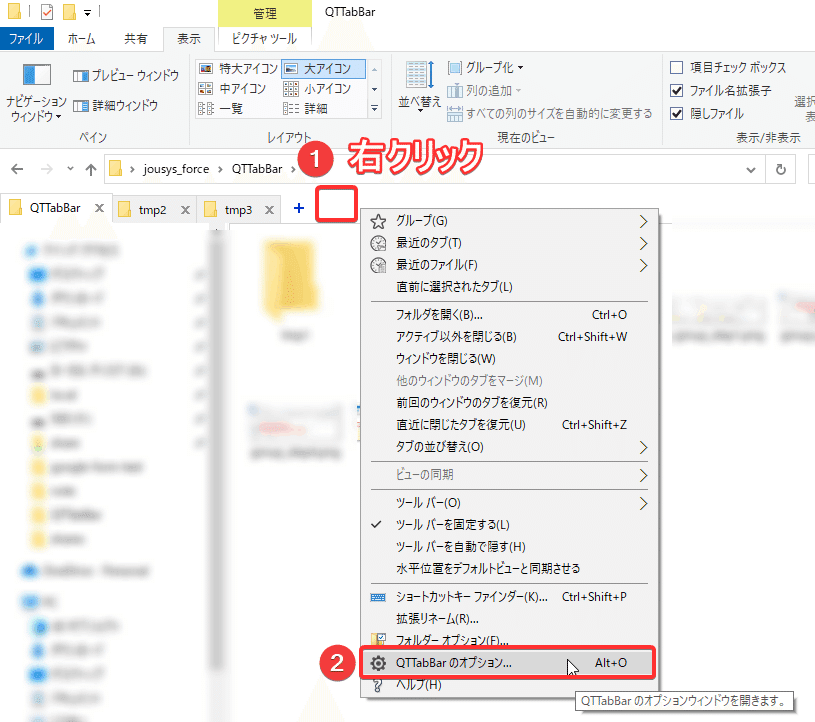
Task: Open the Sort by (並べ替え) menu
Action: point(419,86)
